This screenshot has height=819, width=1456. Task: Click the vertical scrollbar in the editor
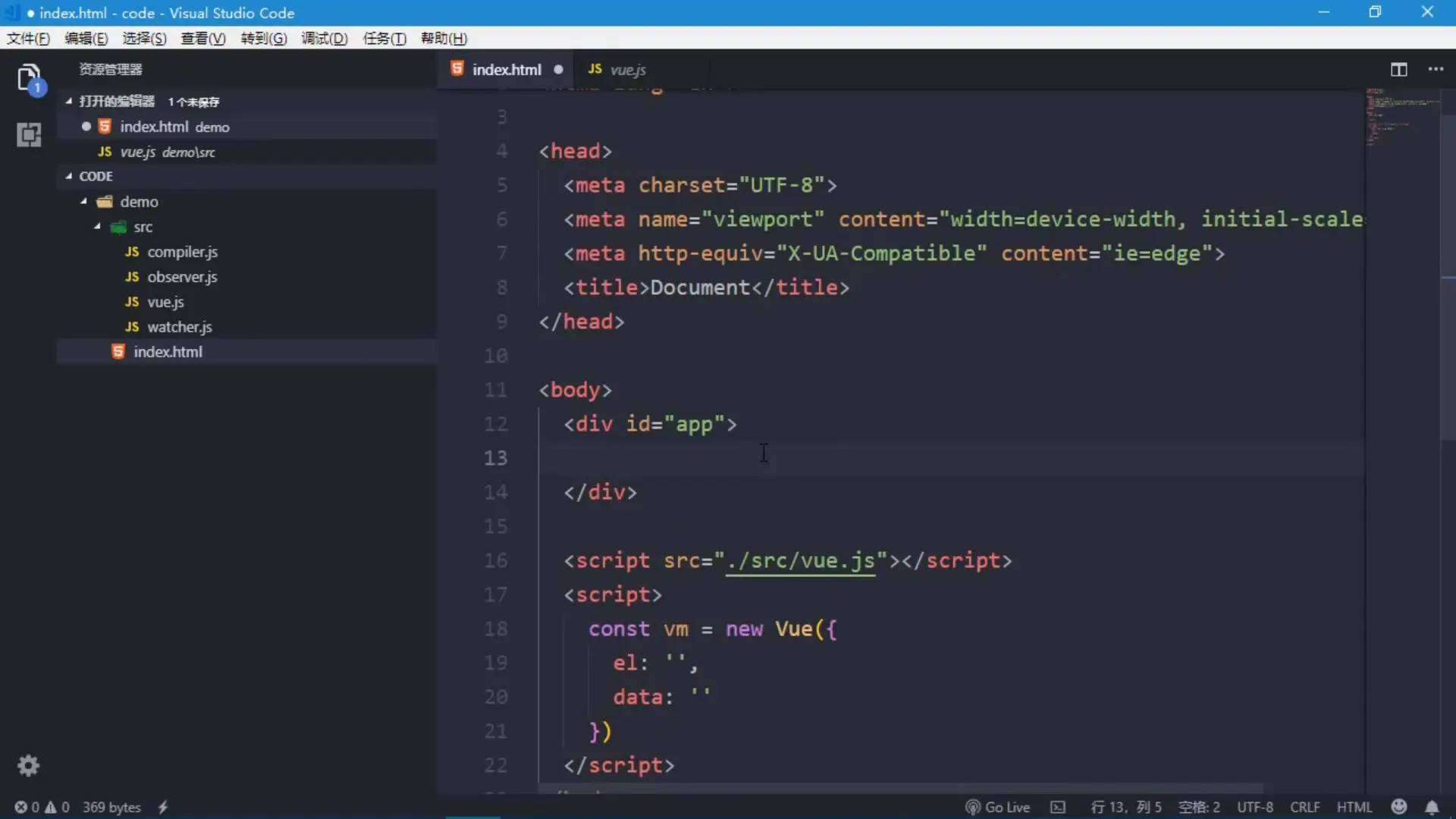pyautogui.click(x=1448, y=277)
